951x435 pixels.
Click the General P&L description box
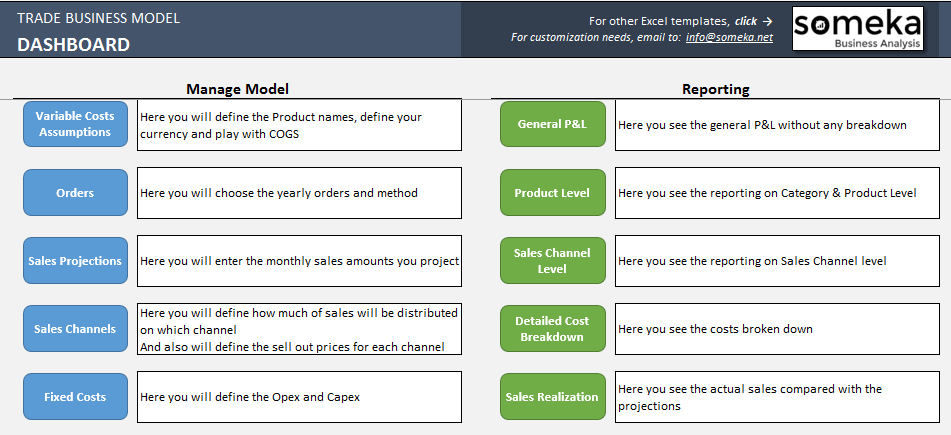click(777, 125)
